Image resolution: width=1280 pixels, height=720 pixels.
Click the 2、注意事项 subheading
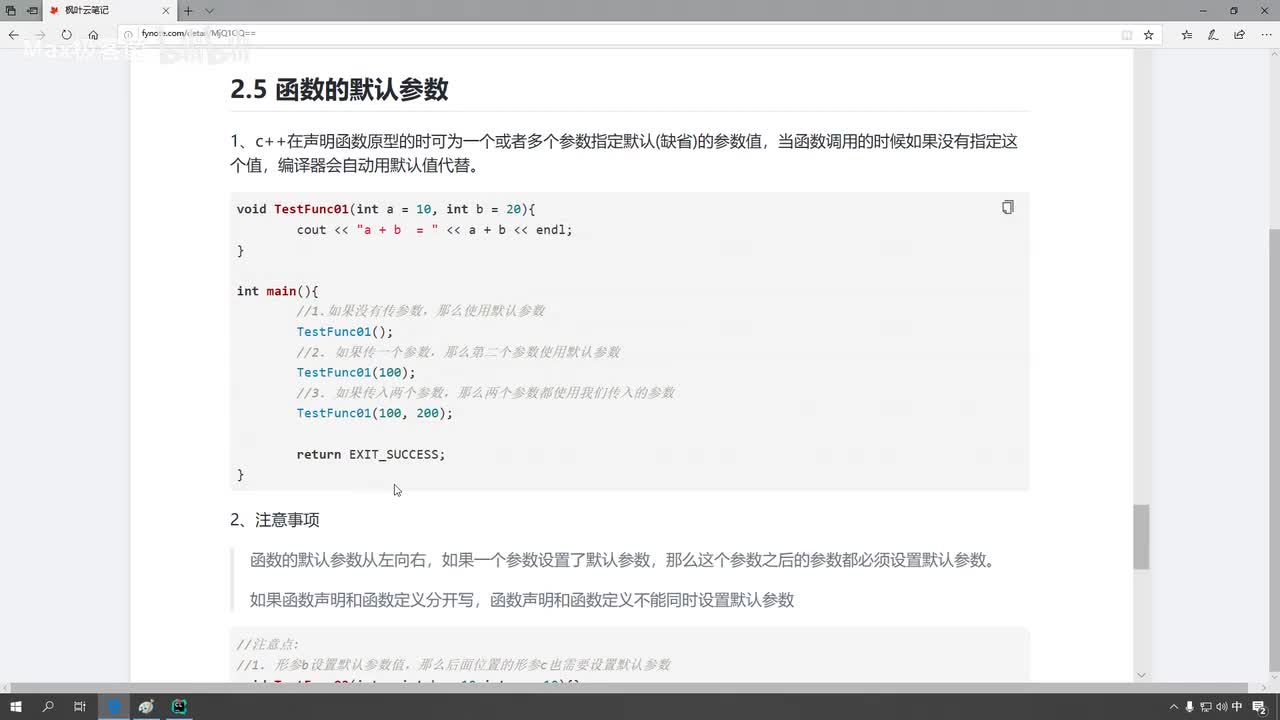tap(275, 520)
